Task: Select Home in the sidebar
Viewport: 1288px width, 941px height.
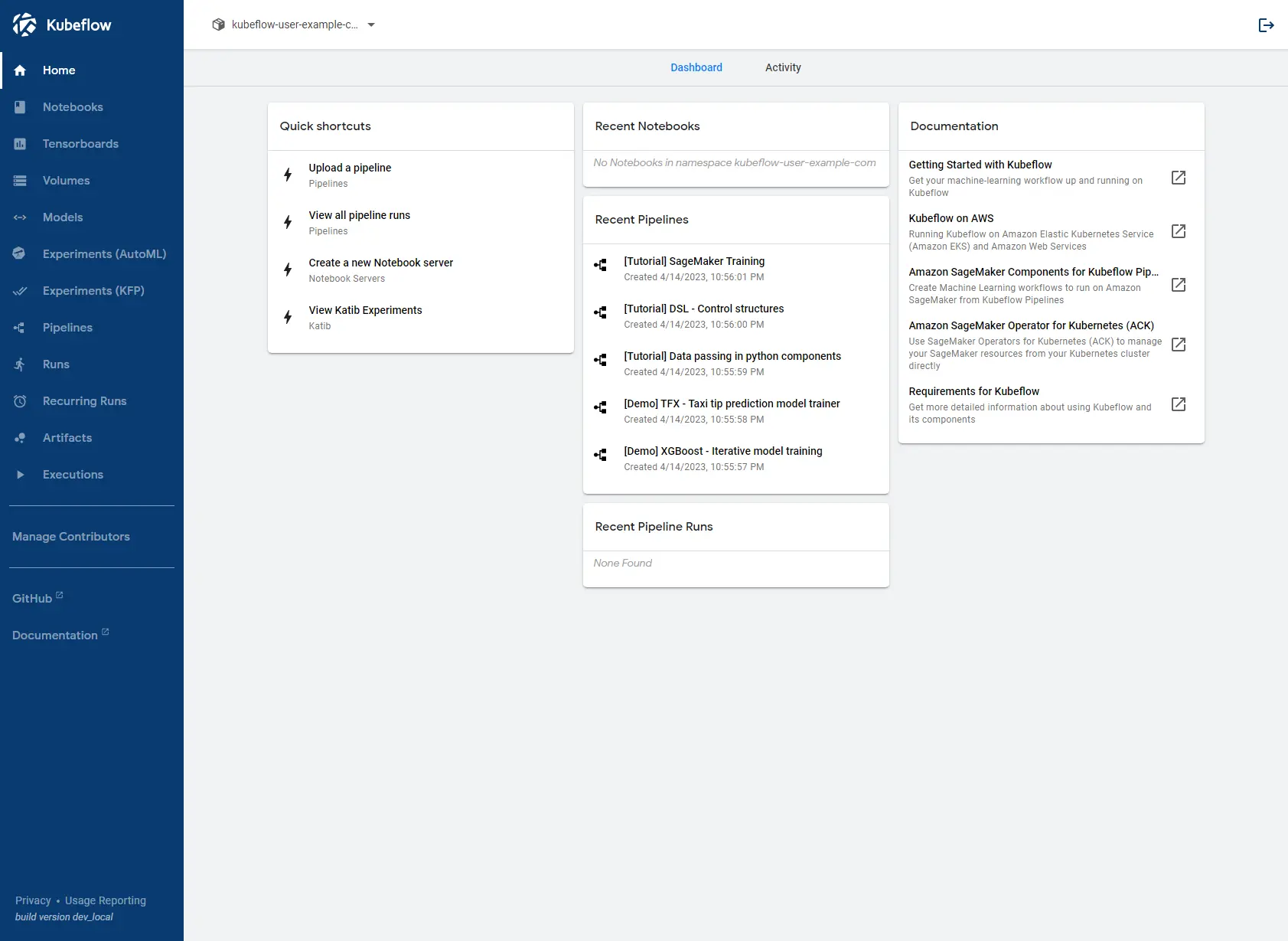Action: 92,70
